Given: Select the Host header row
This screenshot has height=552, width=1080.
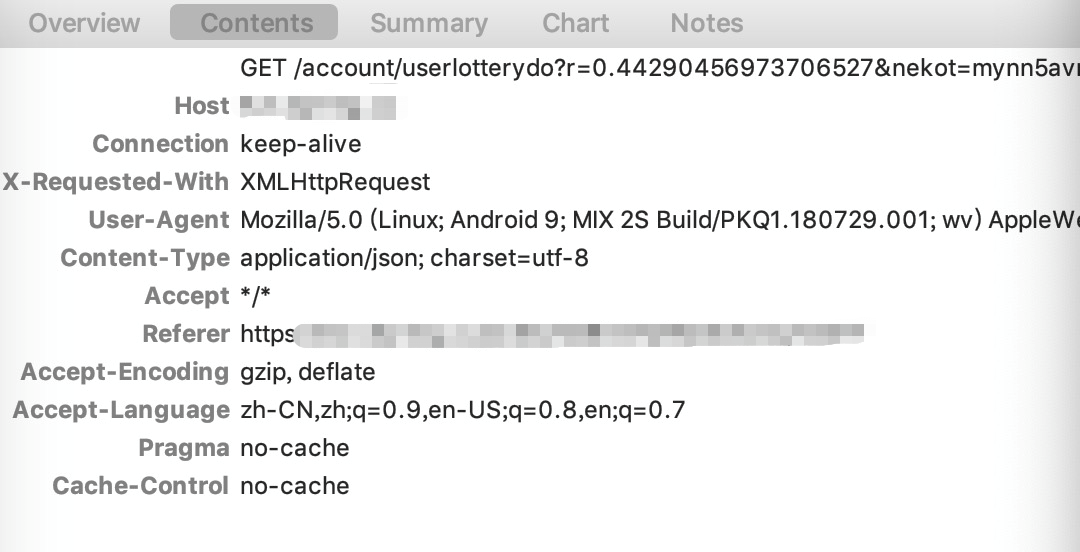Looking at the screenshot, I should pyautogui.click(x=540, y=106).
